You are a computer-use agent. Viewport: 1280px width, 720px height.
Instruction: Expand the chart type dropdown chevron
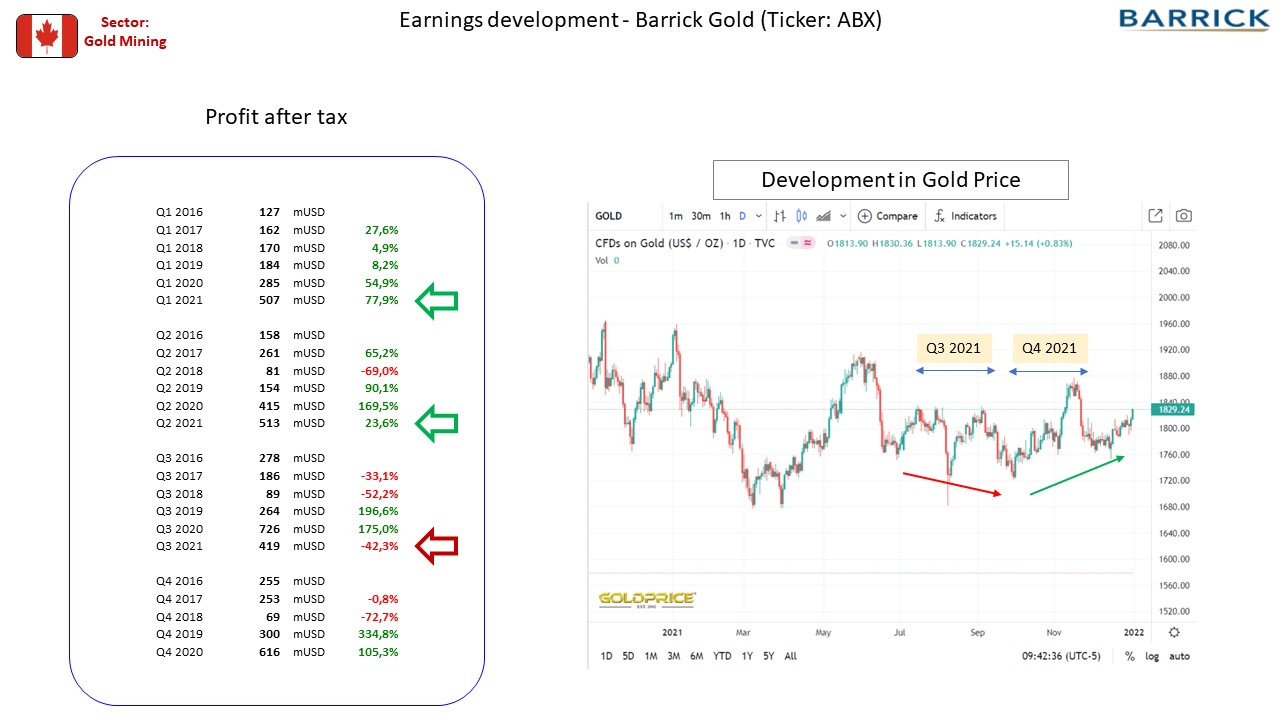pos(844,215)
